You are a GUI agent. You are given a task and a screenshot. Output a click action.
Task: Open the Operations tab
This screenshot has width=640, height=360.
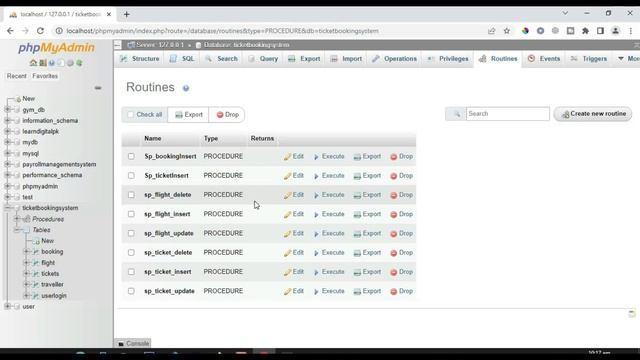pyautogui.click(x=394, y=59)
